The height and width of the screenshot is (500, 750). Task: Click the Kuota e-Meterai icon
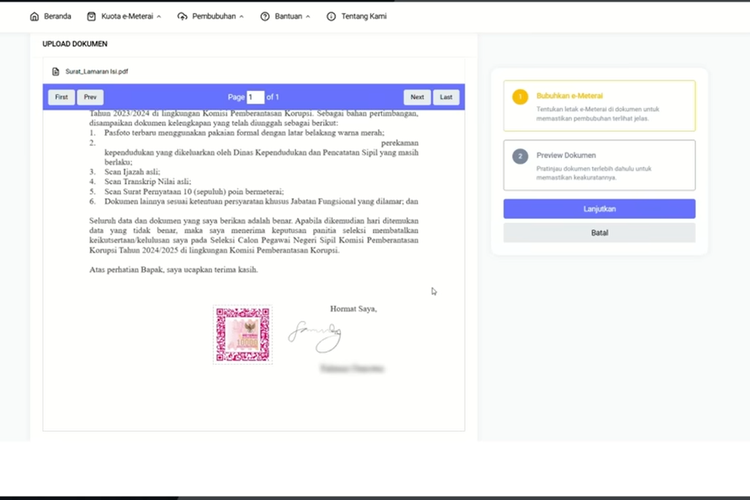(x=92, y=16)
